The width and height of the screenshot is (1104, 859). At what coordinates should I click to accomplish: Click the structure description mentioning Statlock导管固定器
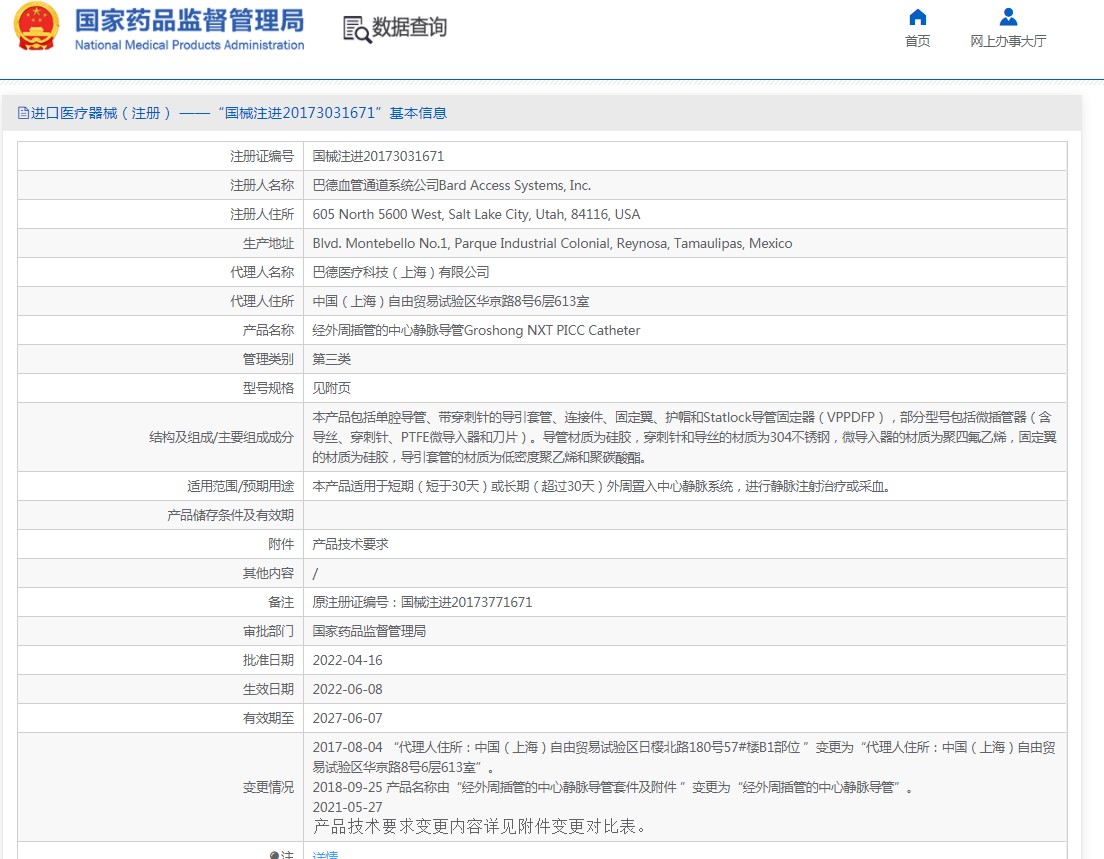pyautogui.click(x=684, y=437)
